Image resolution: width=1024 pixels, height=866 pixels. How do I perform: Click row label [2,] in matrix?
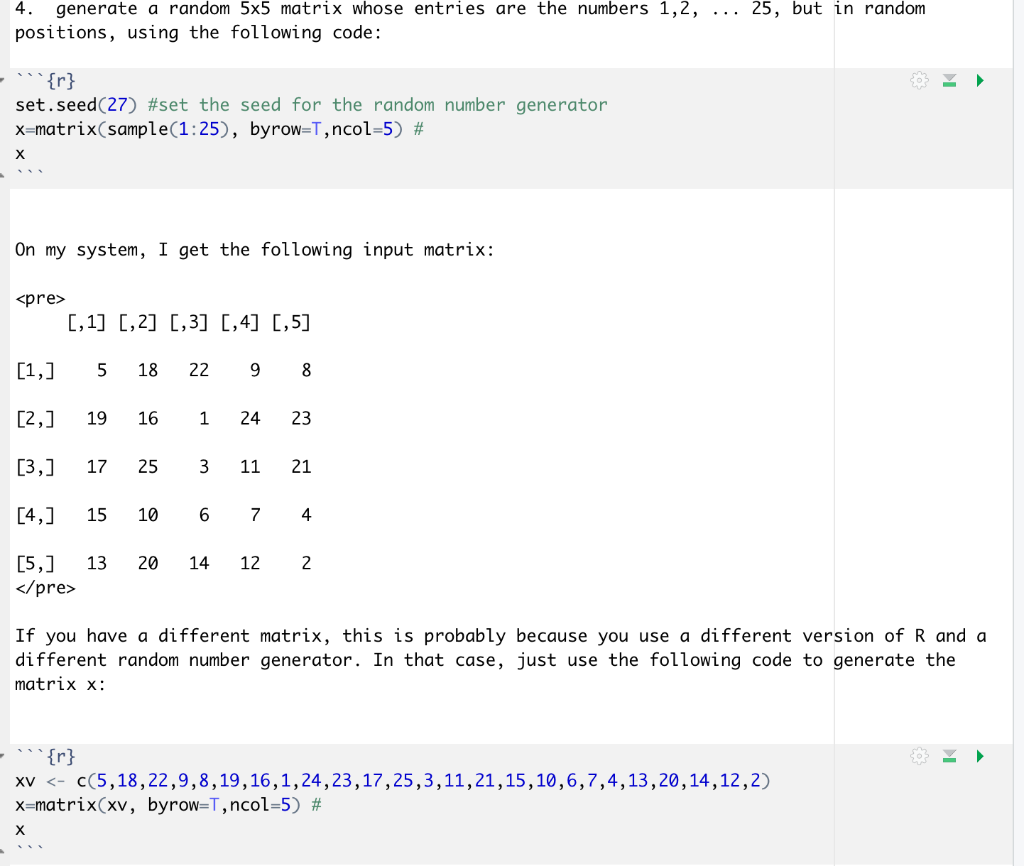click(x=35, y=419)
